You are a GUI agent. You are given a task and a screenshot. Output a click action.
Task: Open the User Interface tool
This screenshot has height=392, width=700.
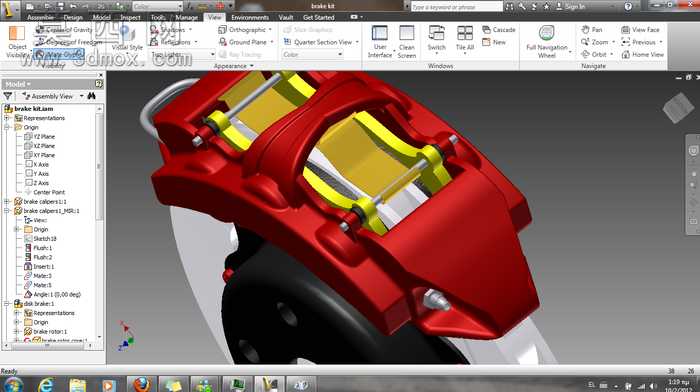tap(380, 42)
